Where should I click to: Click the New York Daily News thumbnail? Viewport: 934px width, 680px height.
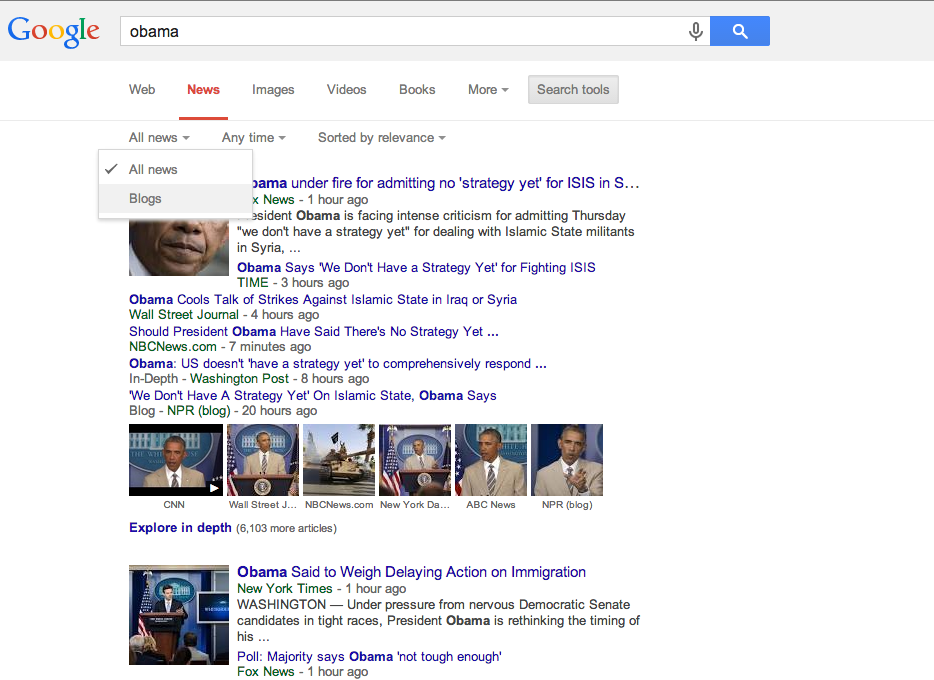(x=415, y=460)
